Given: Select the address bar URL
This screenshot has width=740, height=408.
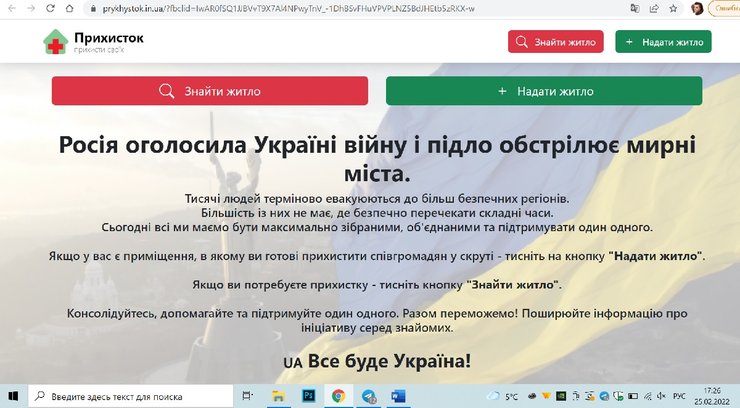Looking at the screenshot, I should [x=288, y=8].
